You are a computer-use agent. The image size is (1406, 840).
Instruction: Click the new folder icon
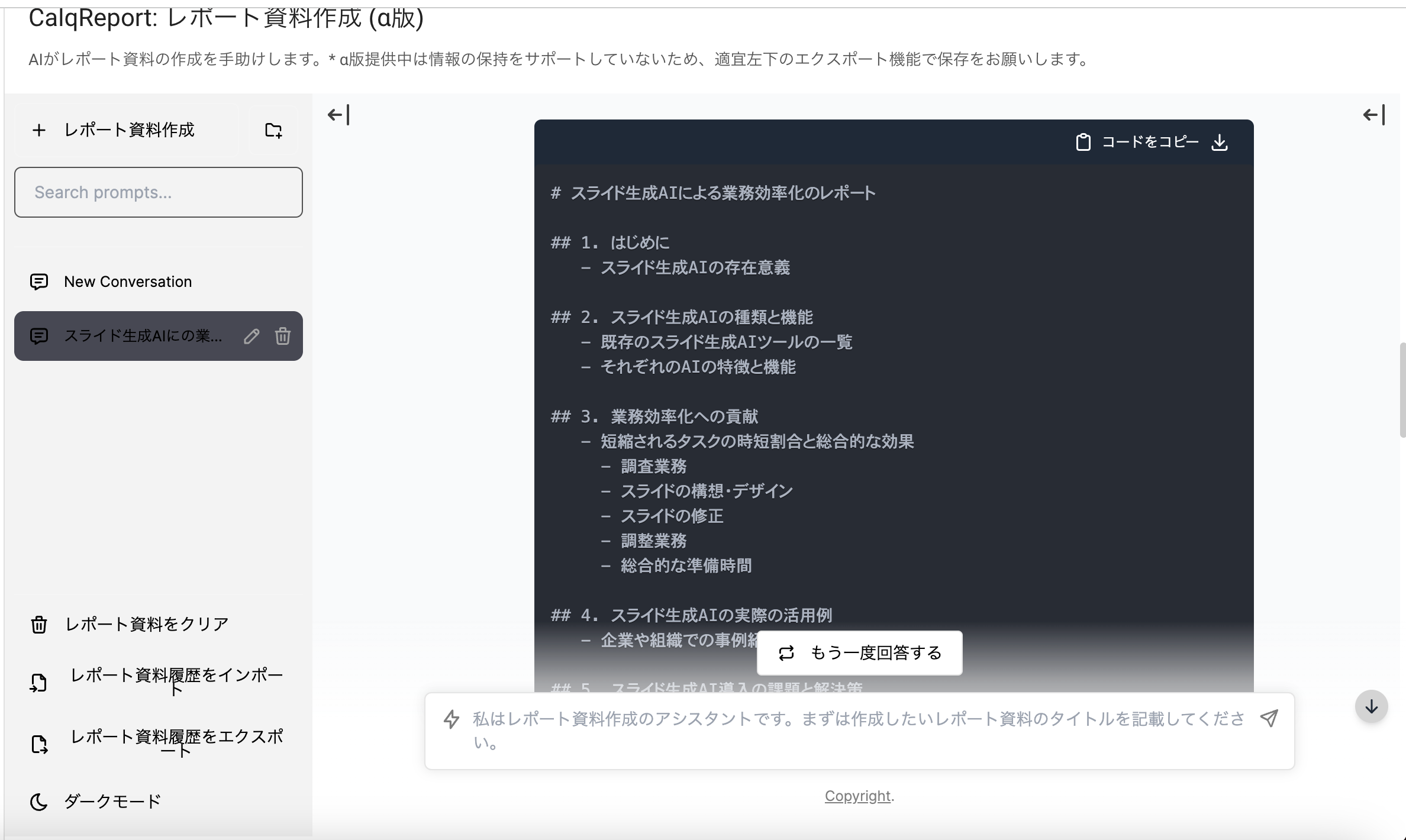273,130
